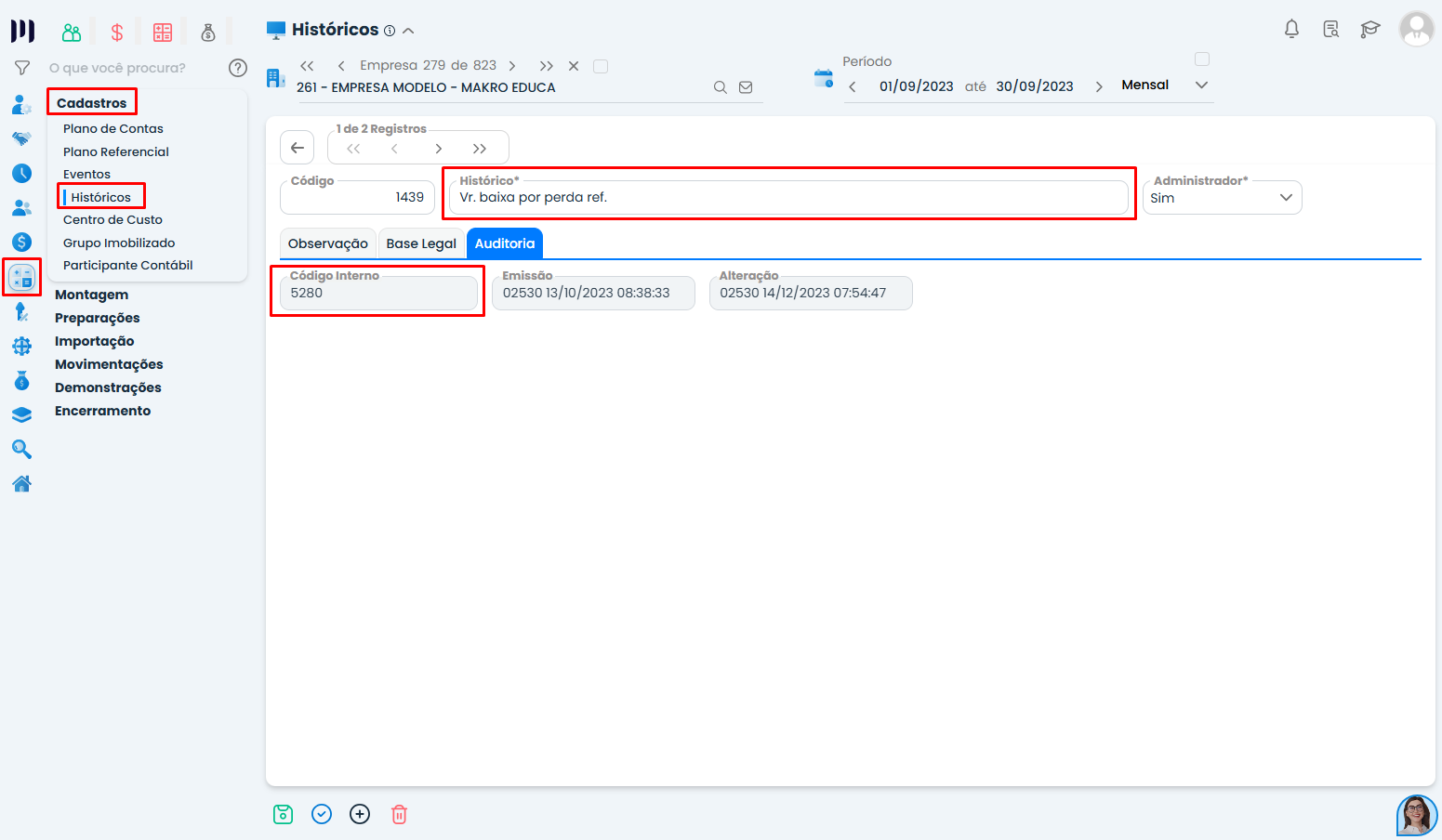Click the end date 30/09/2023

[x=1035, y=86]
